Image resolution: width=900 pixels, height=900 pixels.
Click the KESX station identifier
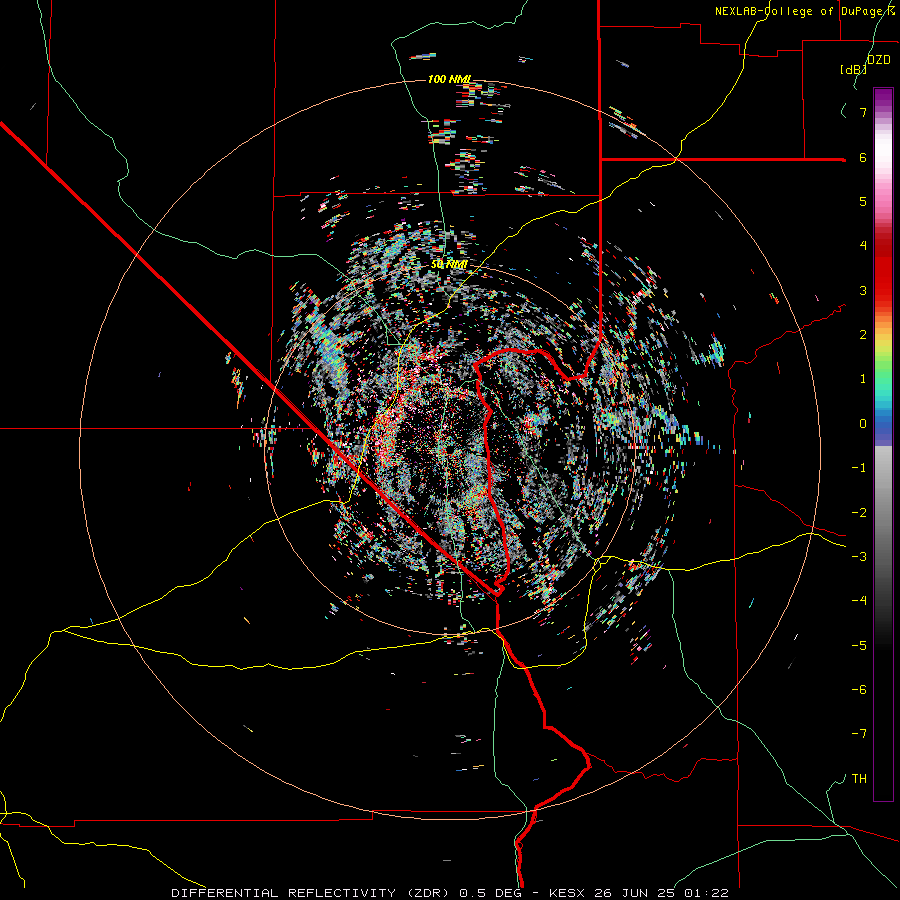568,893
